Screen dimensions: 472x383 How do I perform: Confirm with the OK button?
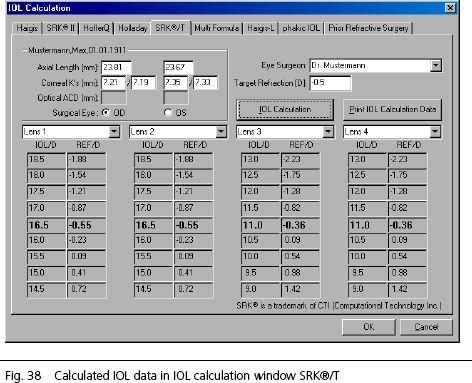pos(369,327)
